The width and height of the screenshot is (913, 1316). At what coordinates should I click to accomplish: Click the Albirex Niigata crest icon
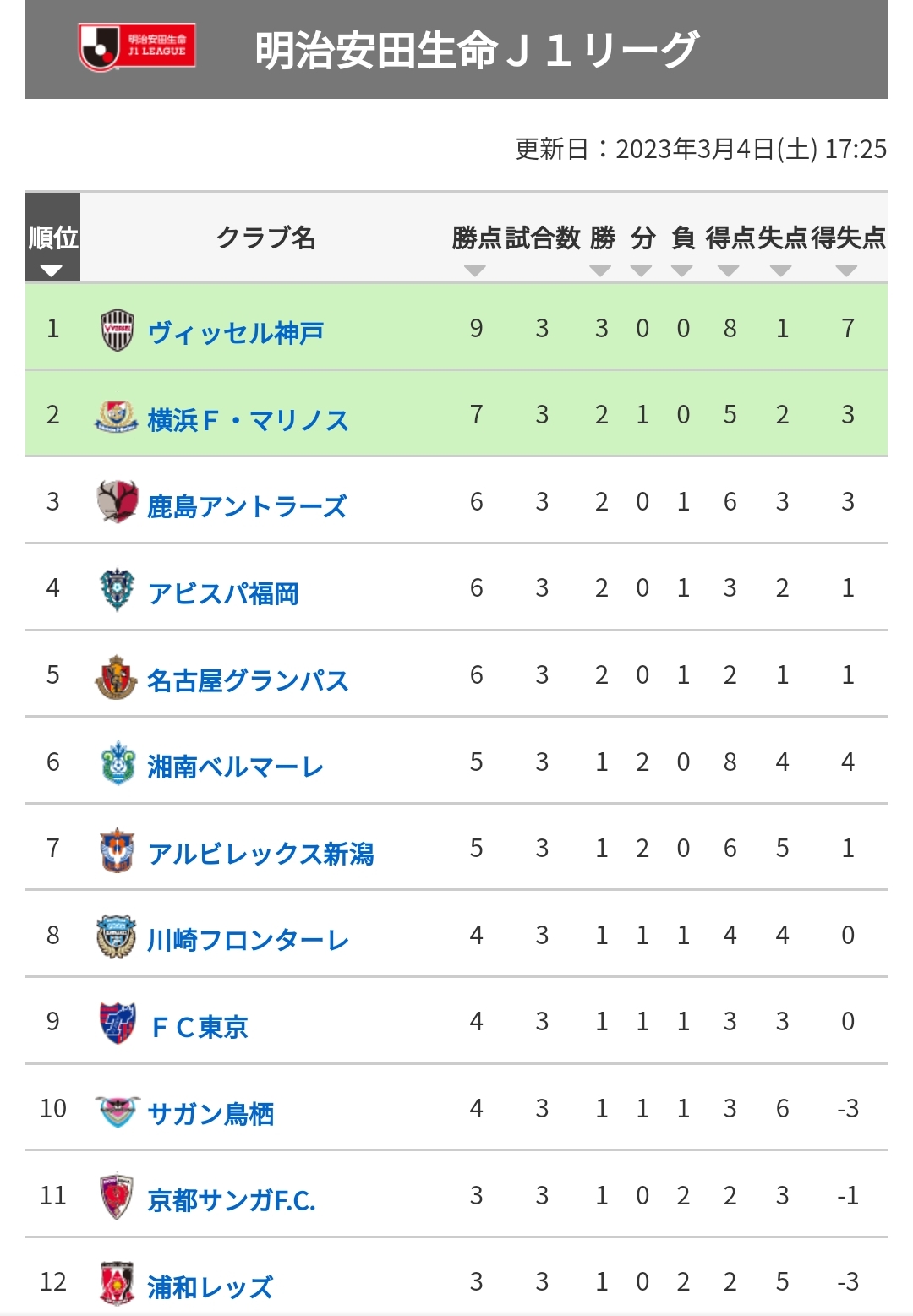tap(117, 849)
